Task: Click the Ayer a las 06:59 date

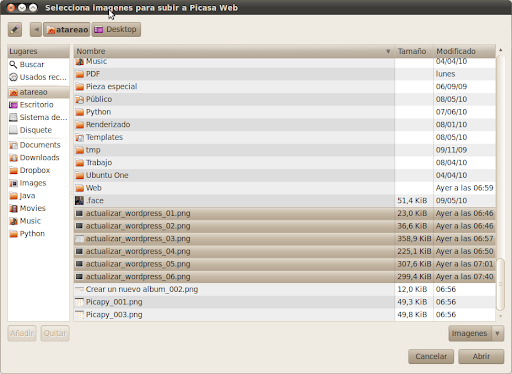Action: click(464, 188)
